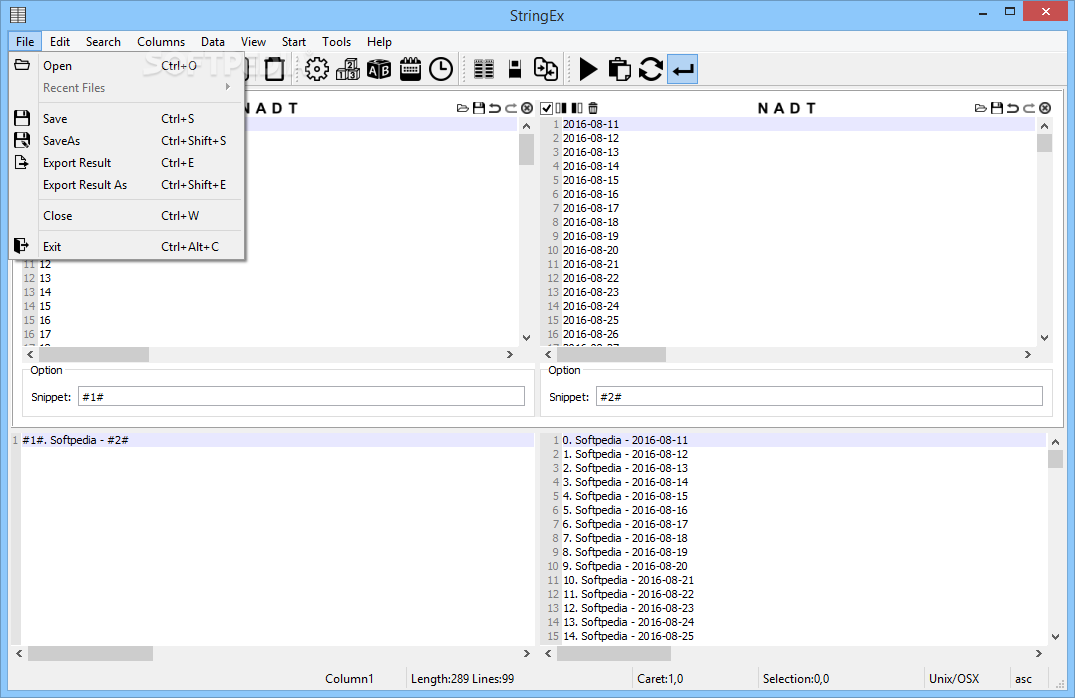This screenshot has width=1075, height=698.
Task: Click down arrow of result pane vertical scrollbar
Action: pyautogui.click(x=1055, y=636)
